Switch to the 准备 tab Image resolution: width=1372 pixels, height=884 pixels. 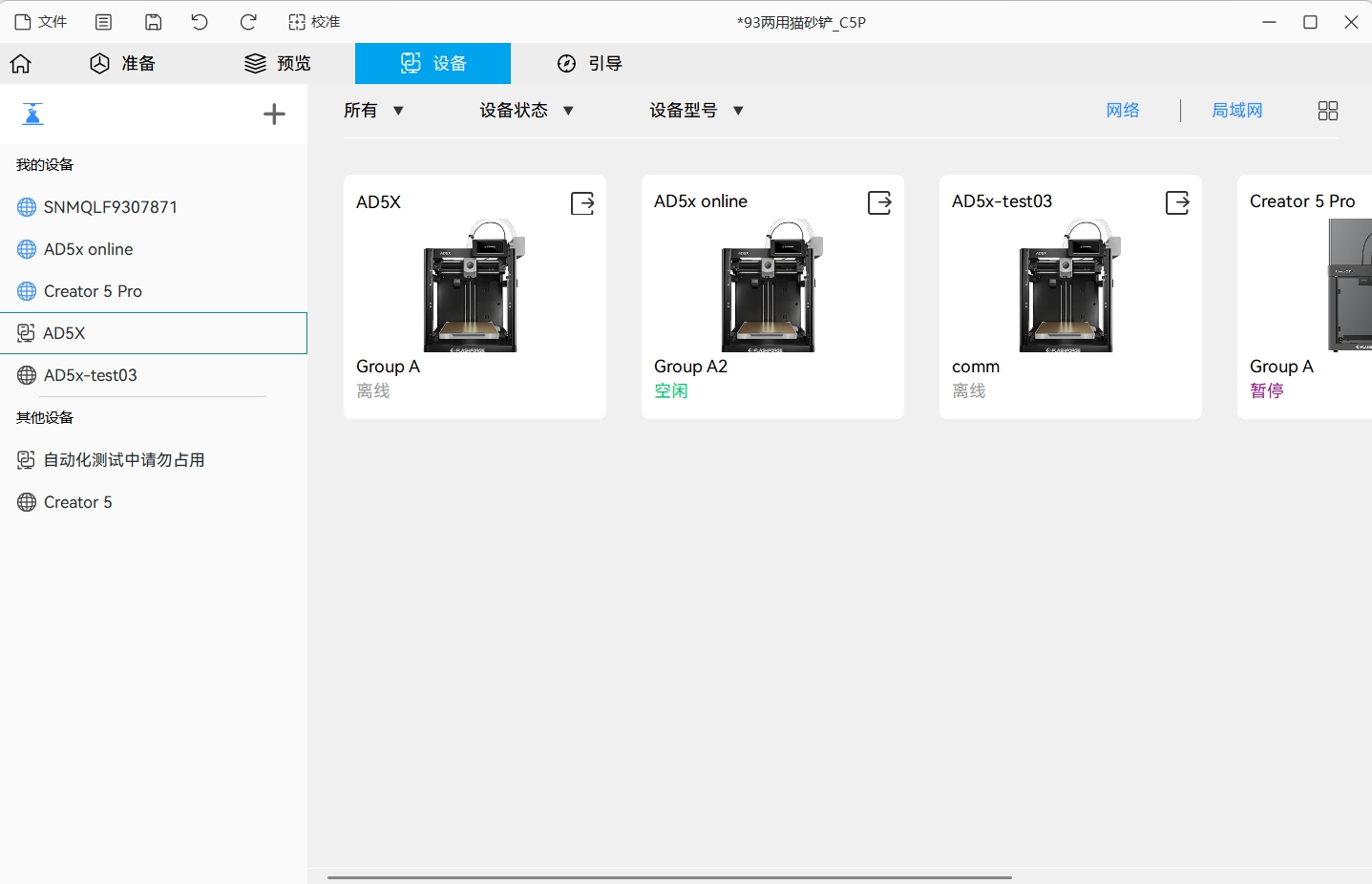(122, 63)
